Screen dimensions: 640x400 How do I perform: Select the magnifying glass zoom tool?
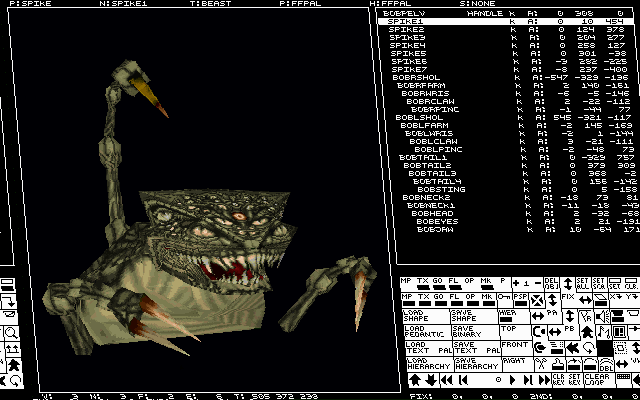click(x=12, y=333)
